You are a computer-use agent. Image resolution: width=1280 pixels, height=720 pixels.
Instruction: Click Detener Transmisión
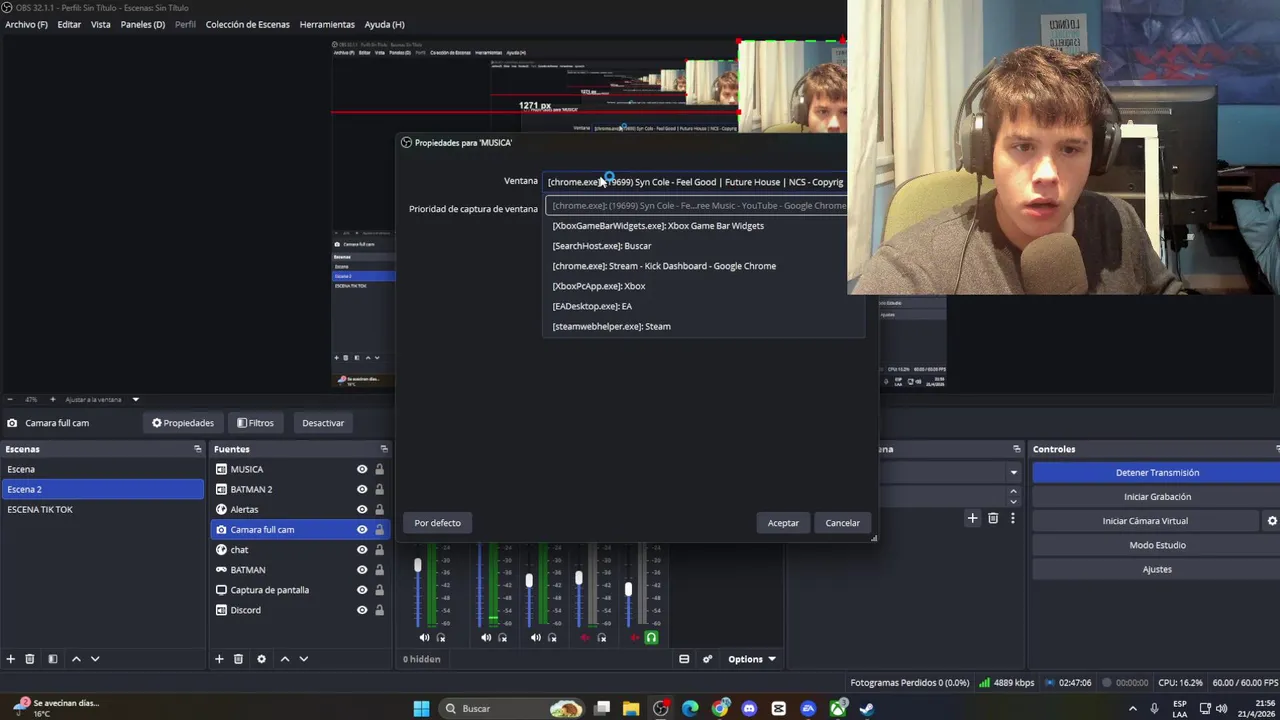point(1157,473)
